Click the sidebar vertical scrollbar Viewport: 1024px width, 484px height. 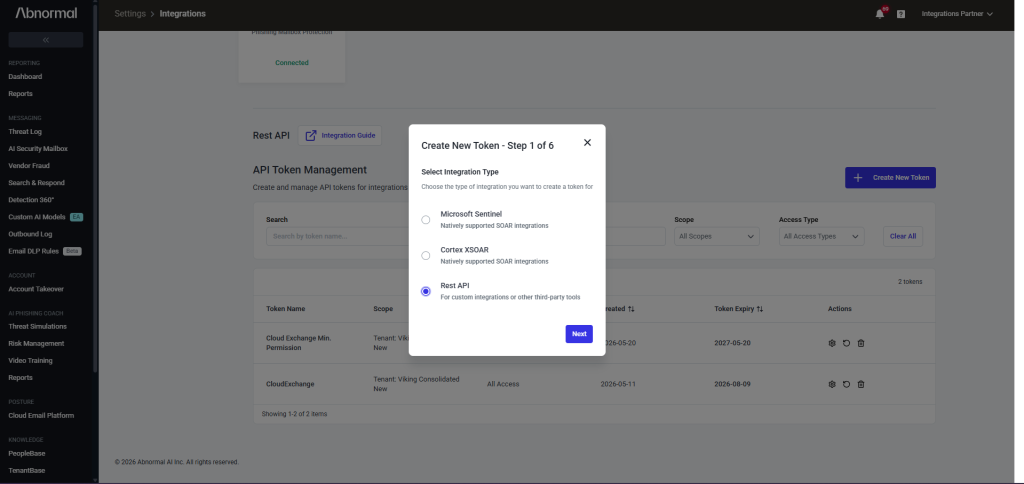coord(96,189)
